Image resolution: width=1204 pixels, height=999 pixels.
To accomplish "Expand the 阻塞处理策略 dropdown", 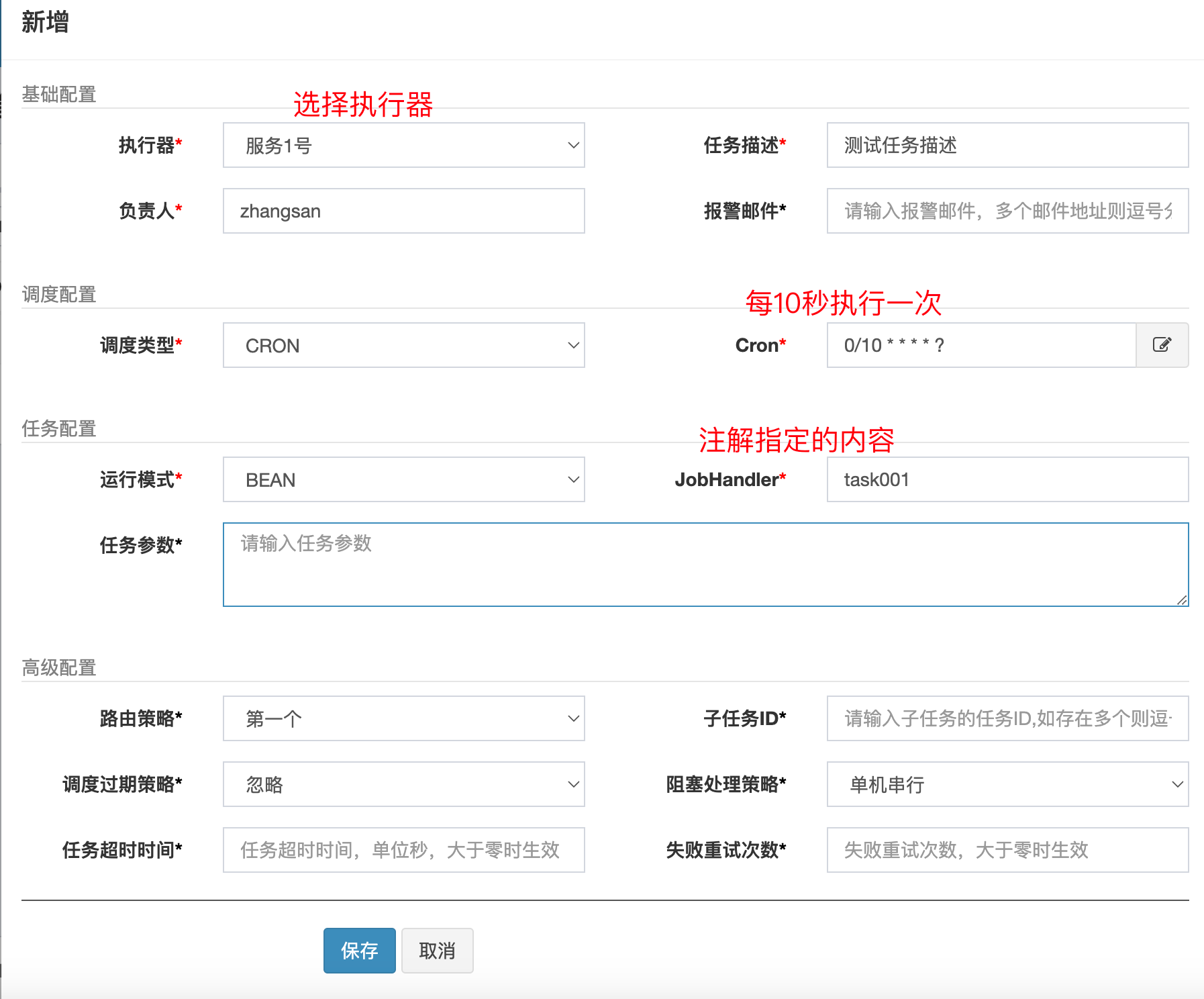I will (1007, 784).
